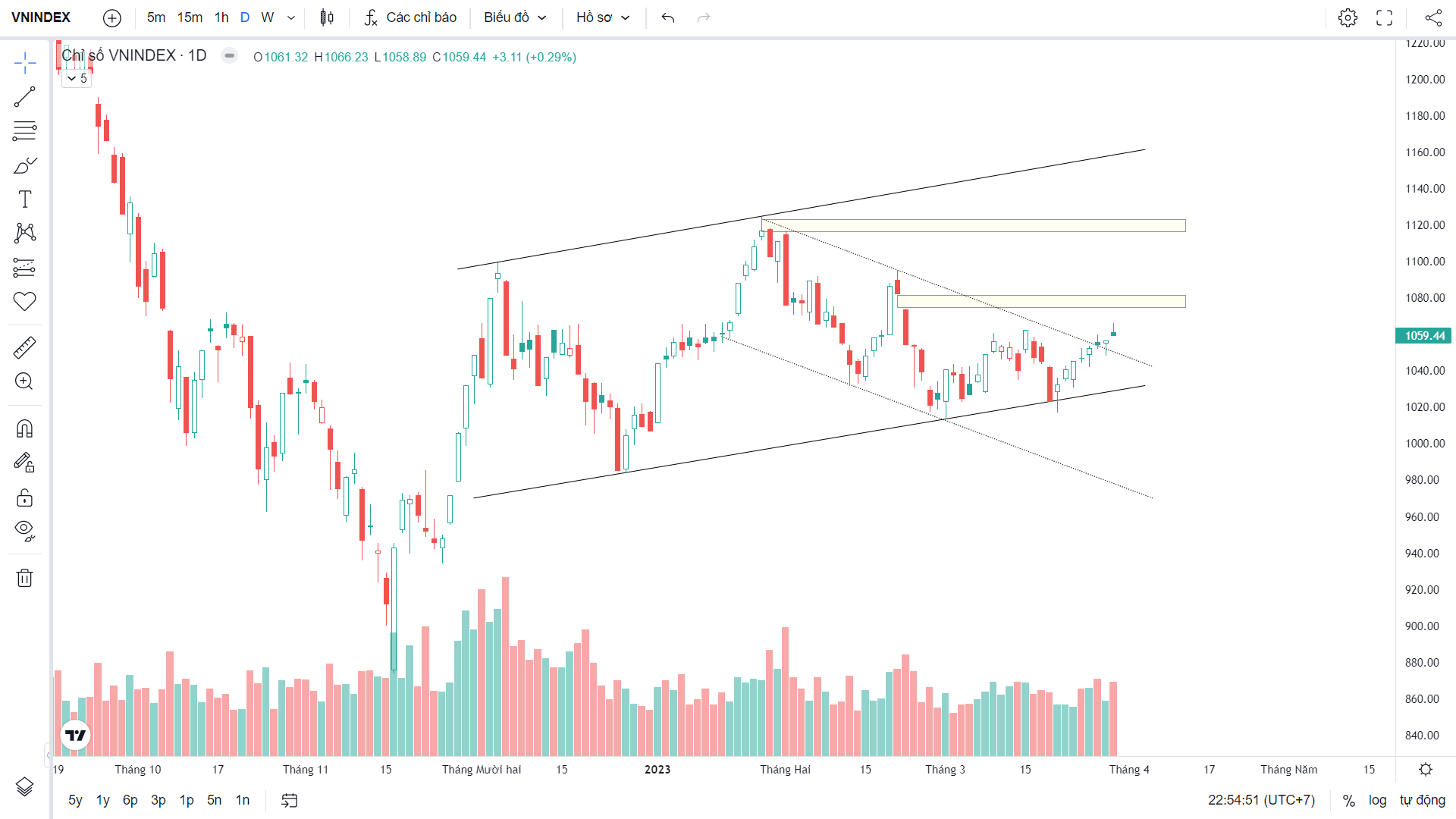
Task: Enter fullscreen mode
Action: tap(1384, 17)
